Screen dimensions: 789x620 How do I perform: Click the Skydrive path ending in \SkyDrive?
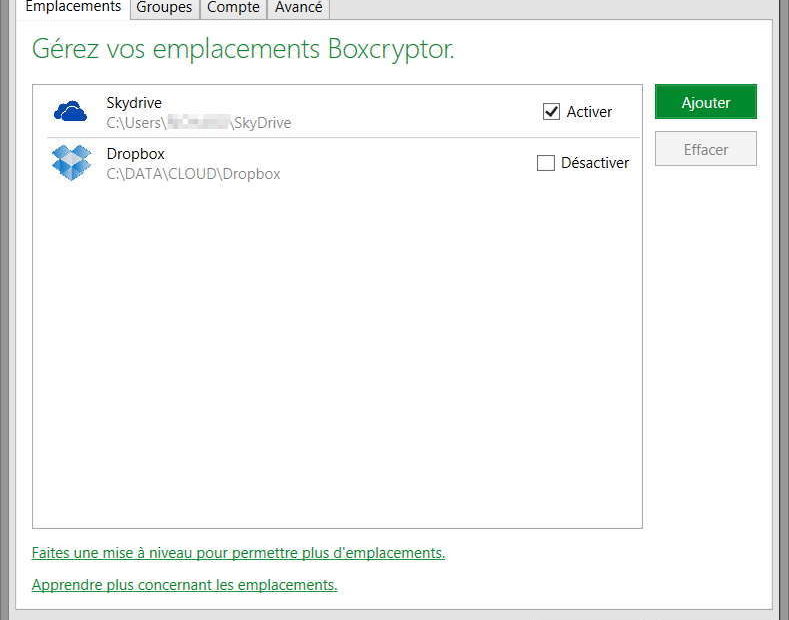pyautogui.click(x=199, y=122)
